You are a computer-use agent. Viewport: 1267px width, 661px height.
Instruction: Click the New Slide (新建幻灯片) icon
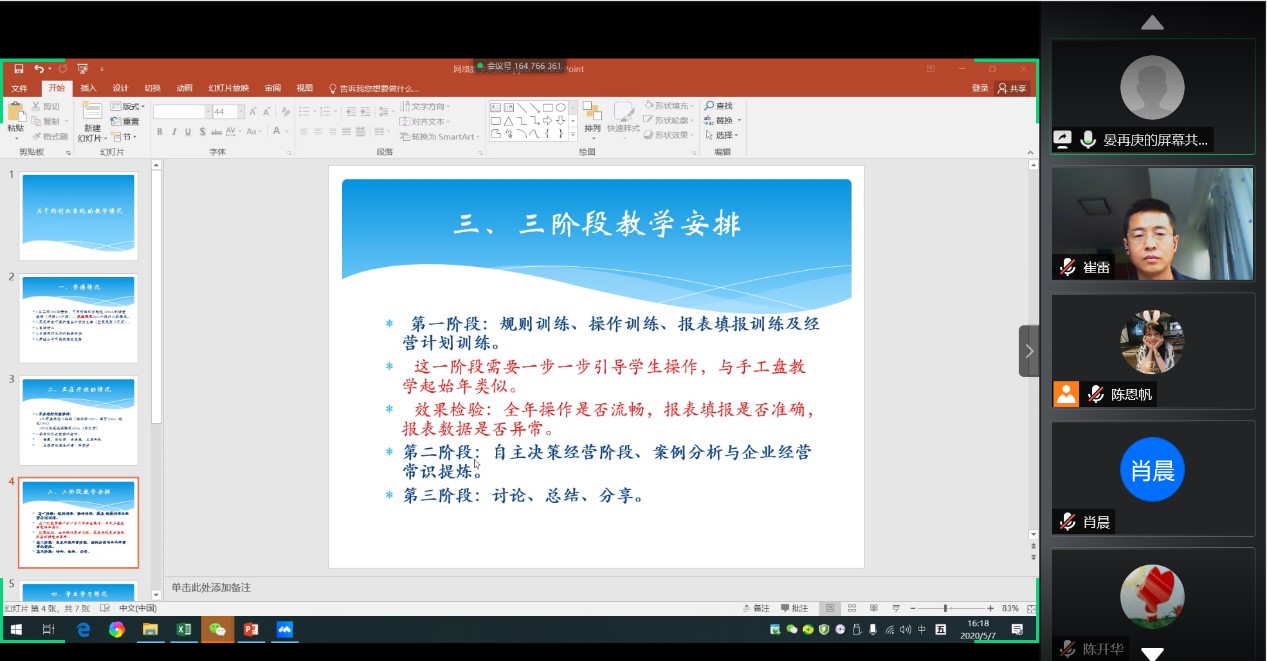[x=92, y=112]
